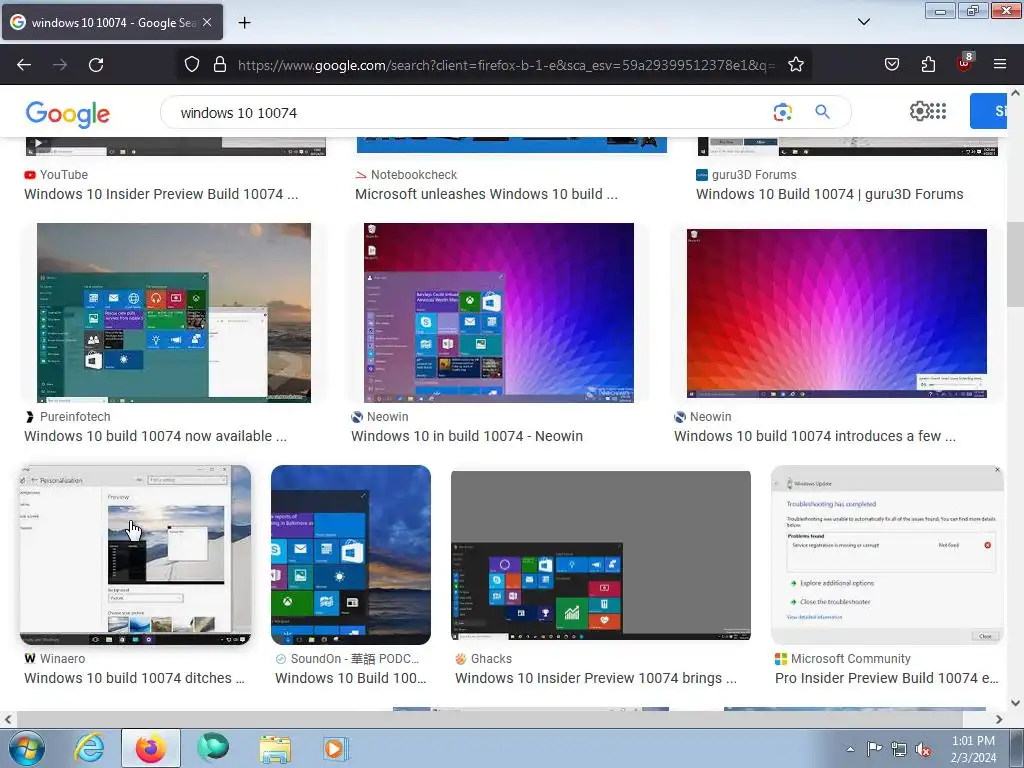The height and width of the screenshot is (768, 1024).
Task: Bookmark this page with the star
Action: pos(795,65)
